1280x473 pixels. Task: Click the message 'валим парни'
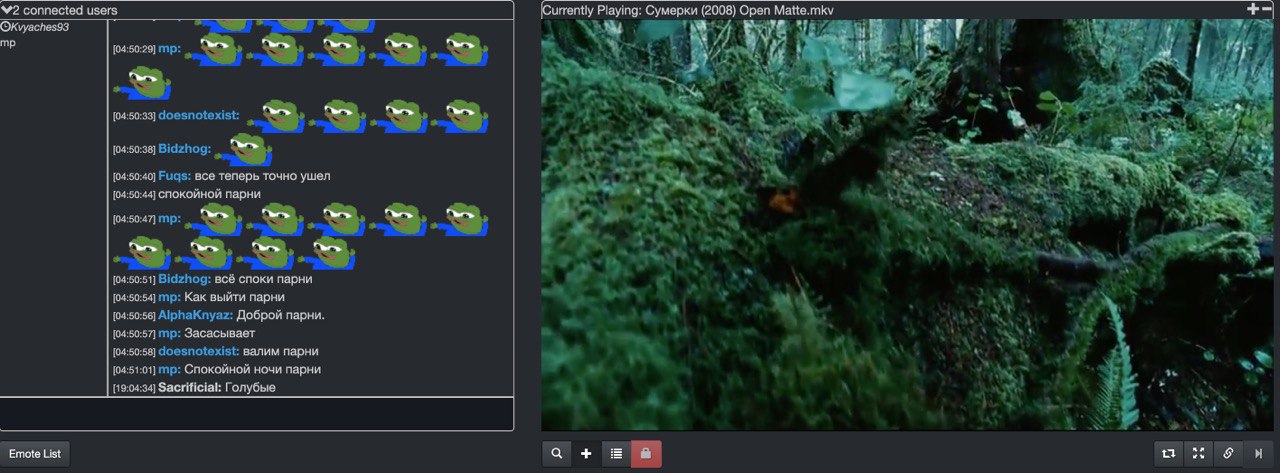click(x=281, y=351)
